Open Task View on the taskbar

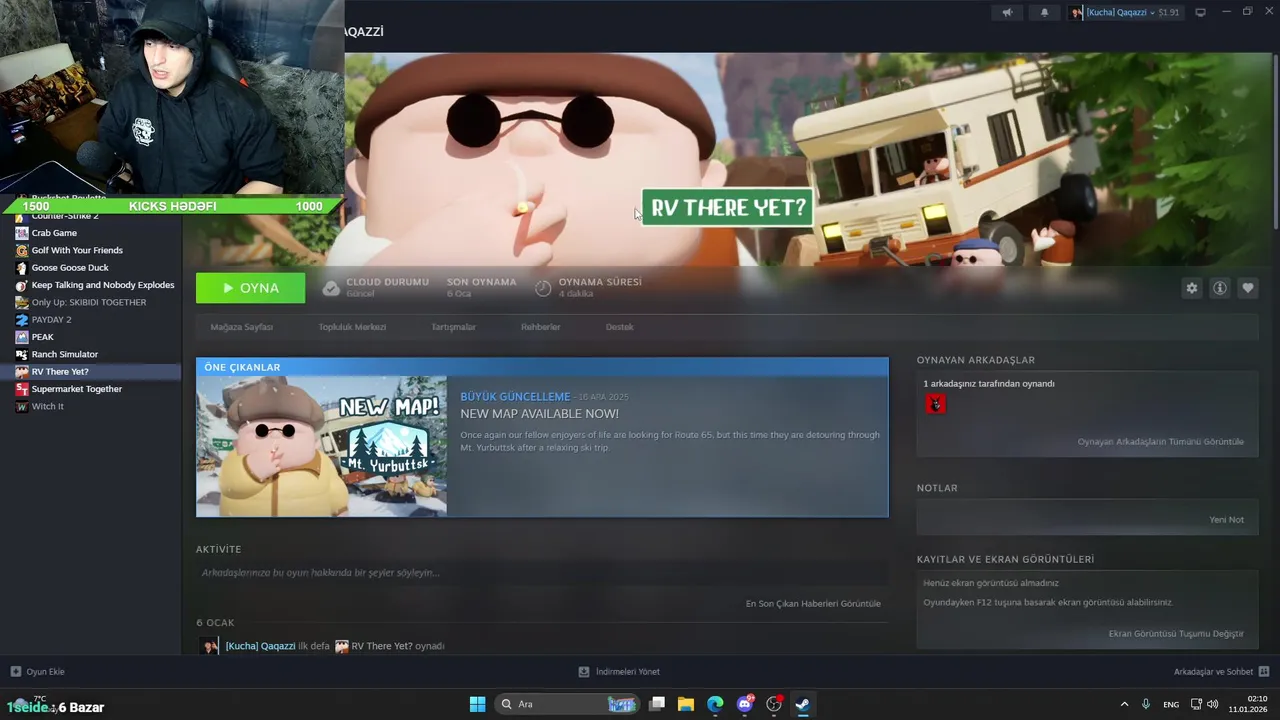click(x=657, y=704)
